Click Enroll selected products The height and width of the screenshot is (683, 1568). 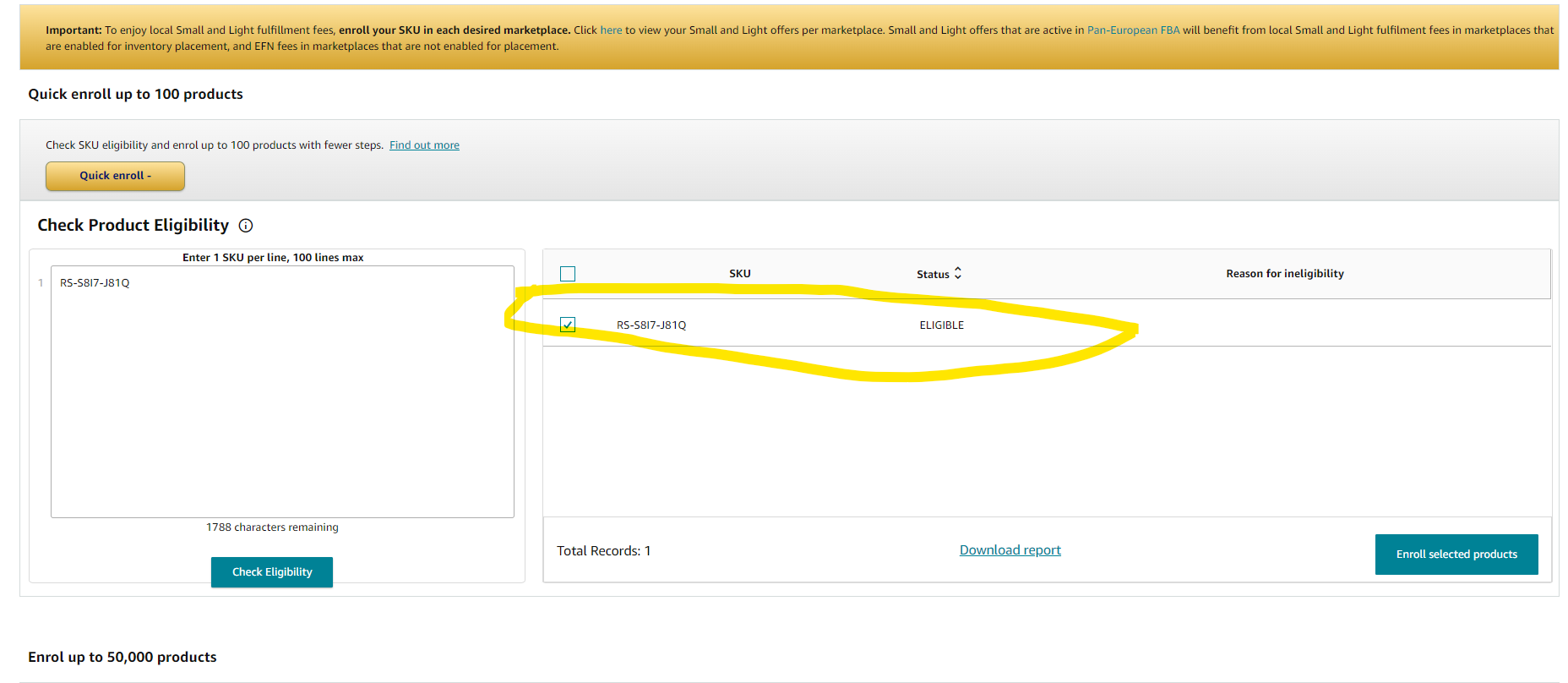(x=1456, y=555)
